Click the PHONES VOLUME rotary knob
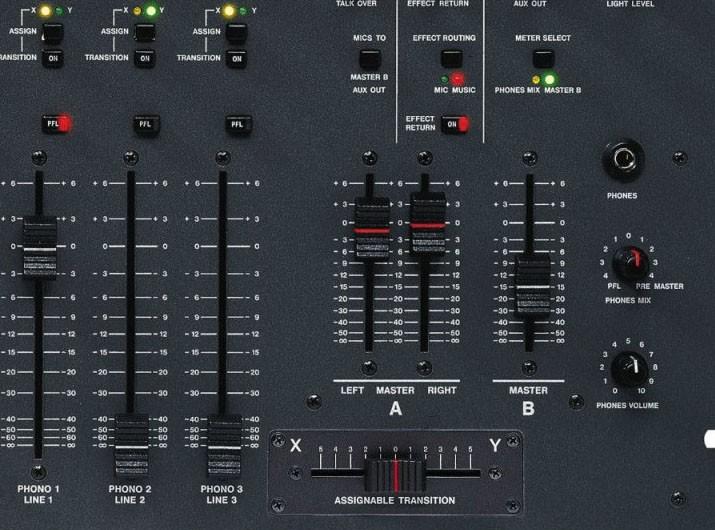This screenshot has width=715, height=530. point(629,369)
